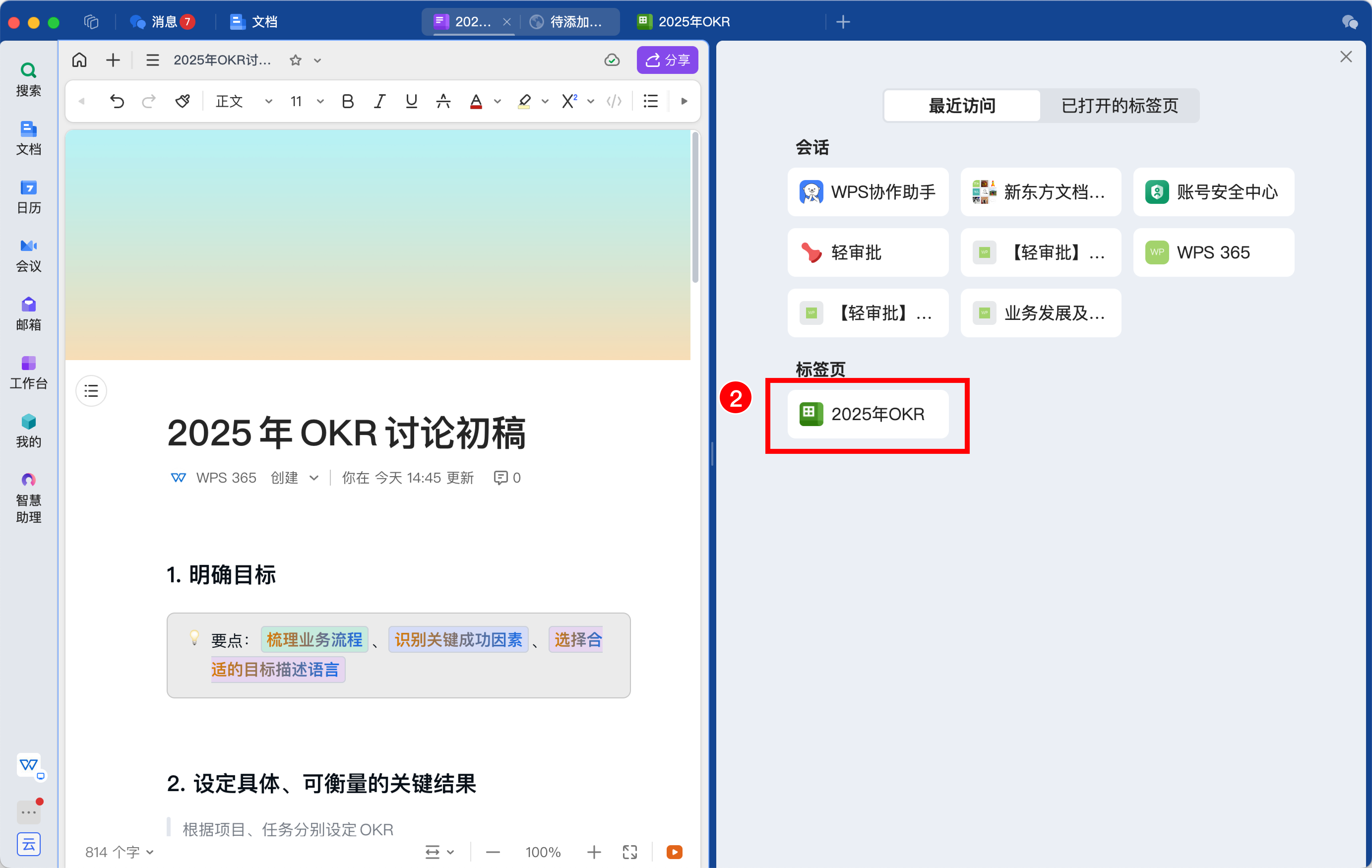This screenshot has height=868, width=1372.
Task: Toggle strikethrough formatting
Action: pos(443,101)
